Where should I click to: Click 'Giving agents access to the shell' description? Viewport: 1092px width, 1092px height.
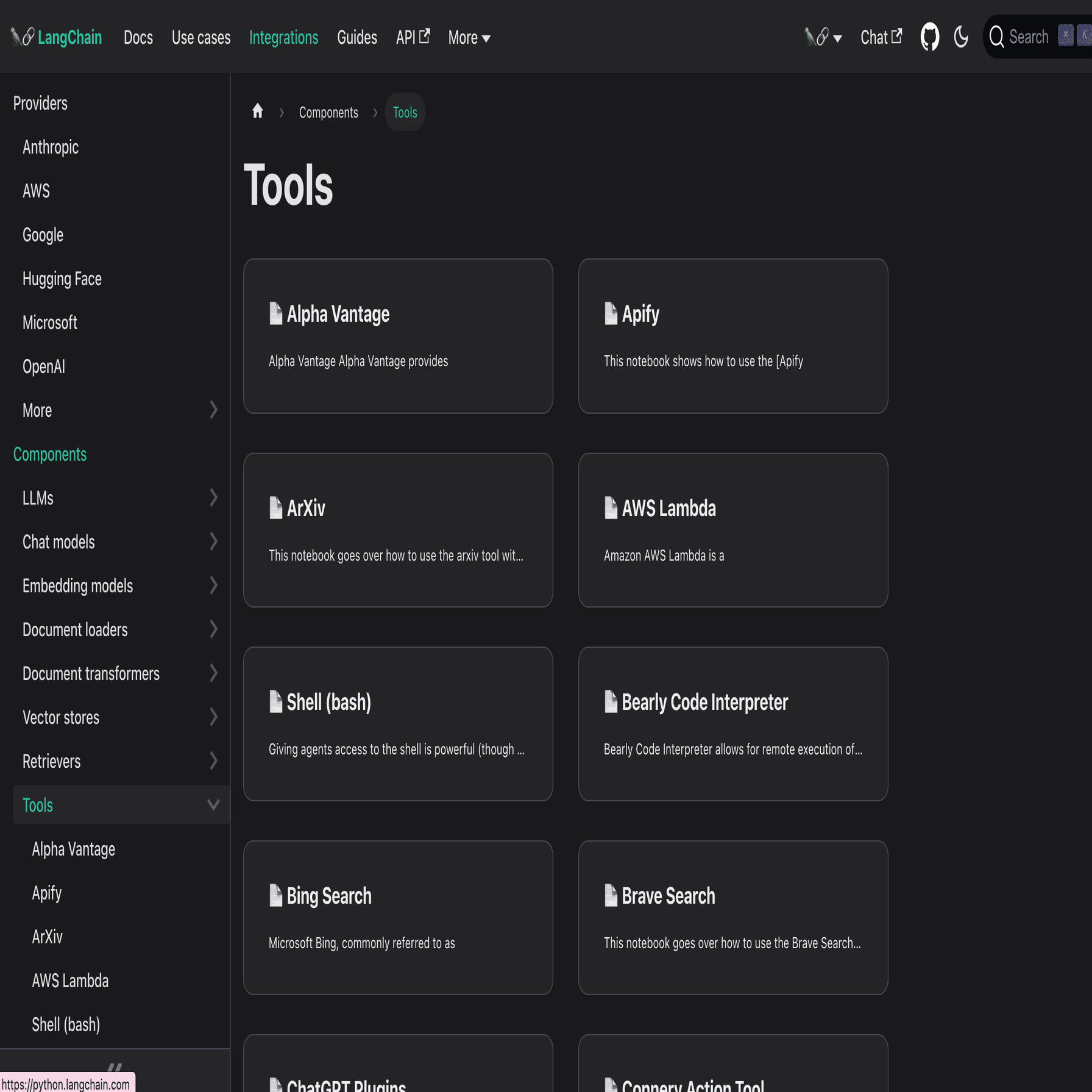click(x=397, y=749)
